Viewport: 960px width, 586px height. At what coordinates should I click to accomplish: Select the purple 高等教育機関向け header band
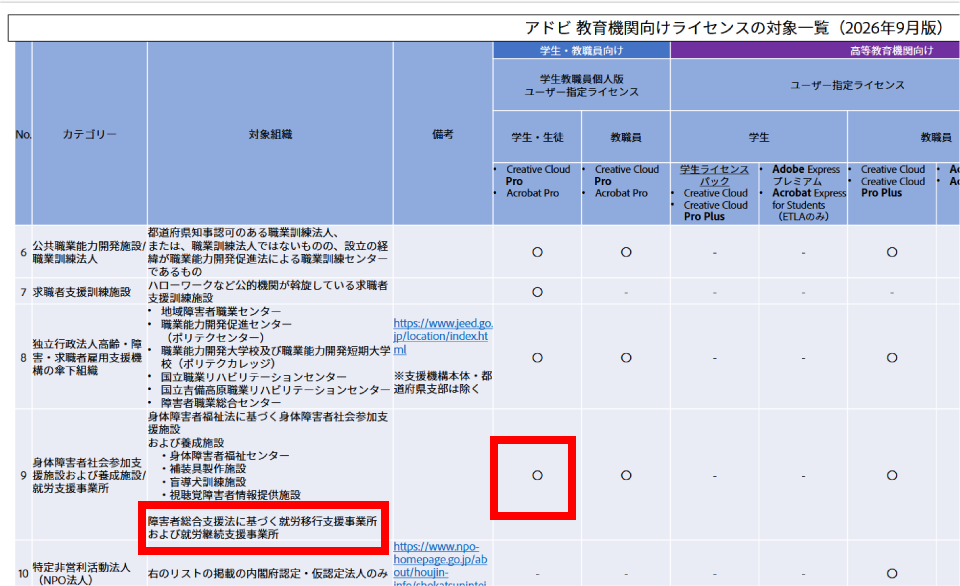[x=815, y=50]
